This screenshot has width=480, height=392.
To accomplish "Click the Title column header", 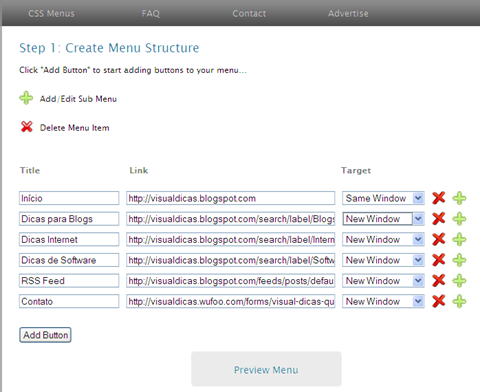I will [x=30, y=170].
